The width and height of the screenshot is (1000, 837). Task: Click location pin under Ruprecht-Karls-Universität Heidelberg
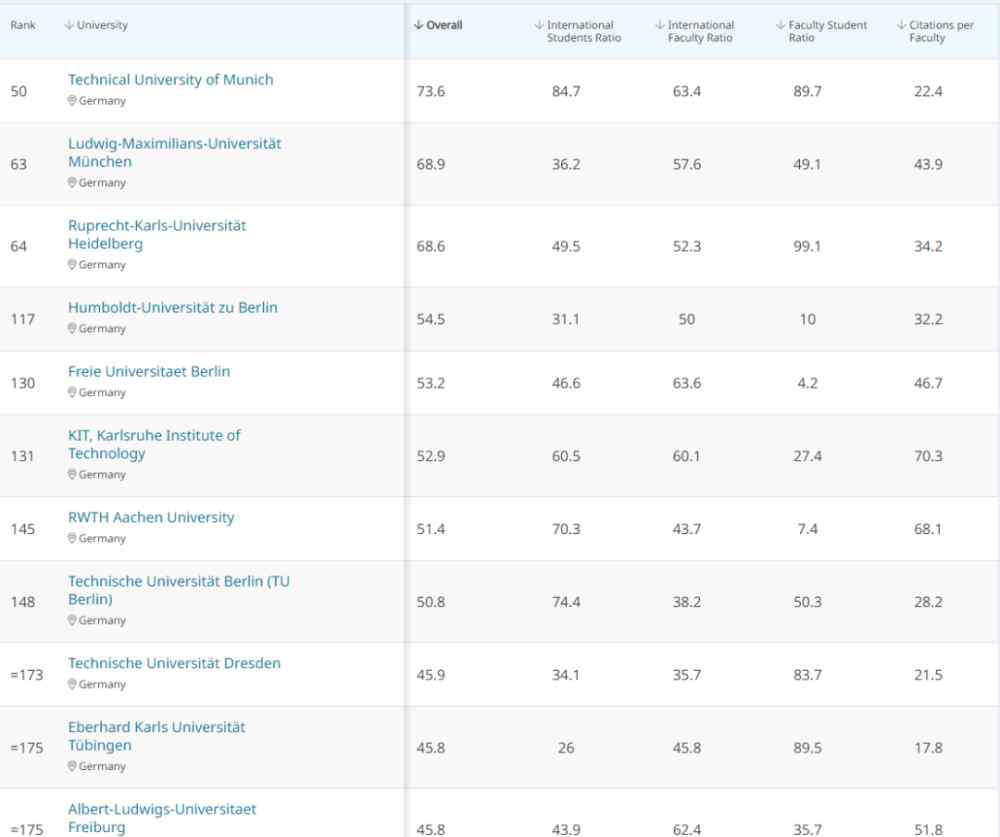click(x=72, y=265)
